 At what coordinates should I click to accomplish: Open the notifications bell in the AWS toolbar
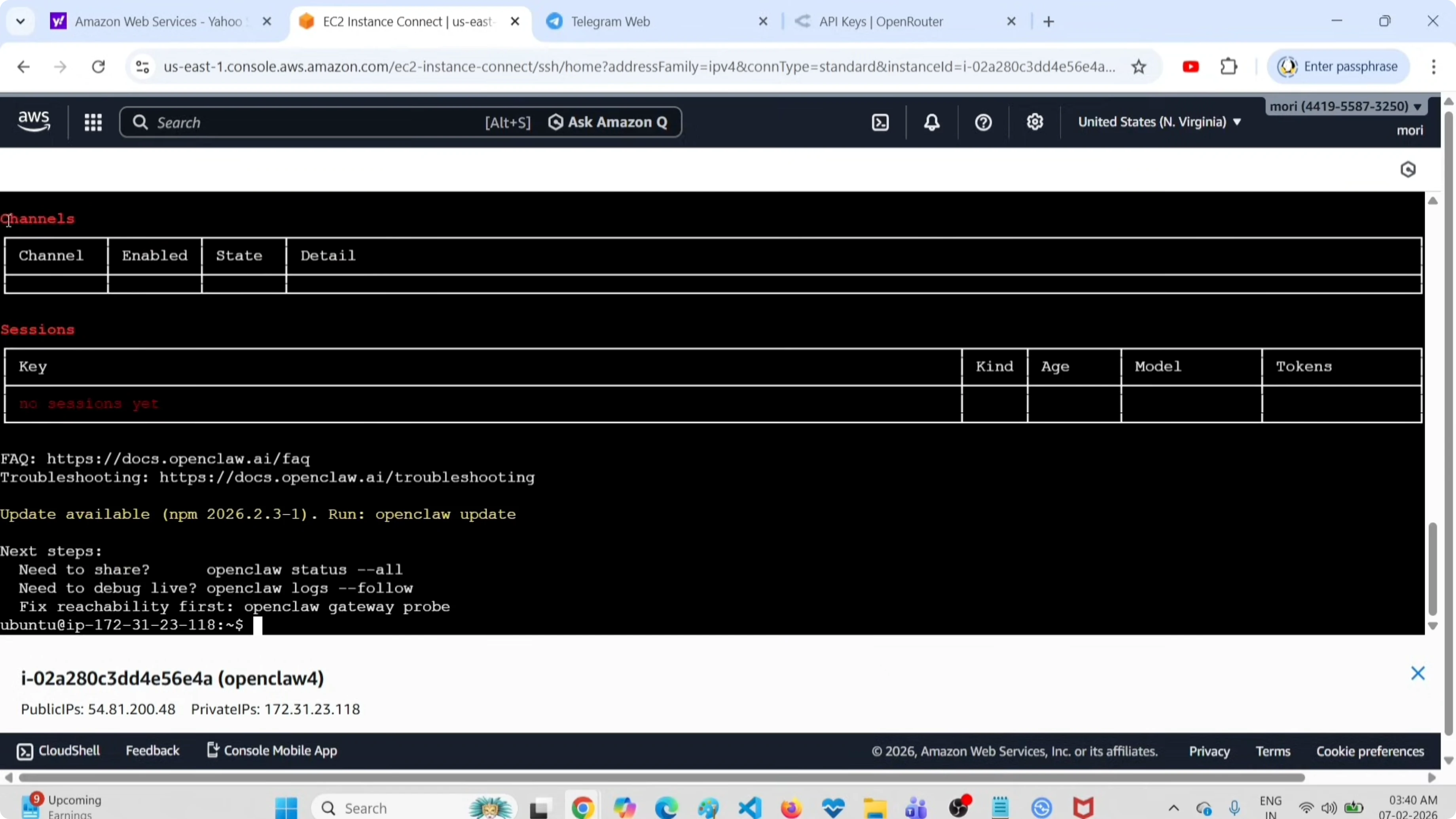[x=931, y=122]
